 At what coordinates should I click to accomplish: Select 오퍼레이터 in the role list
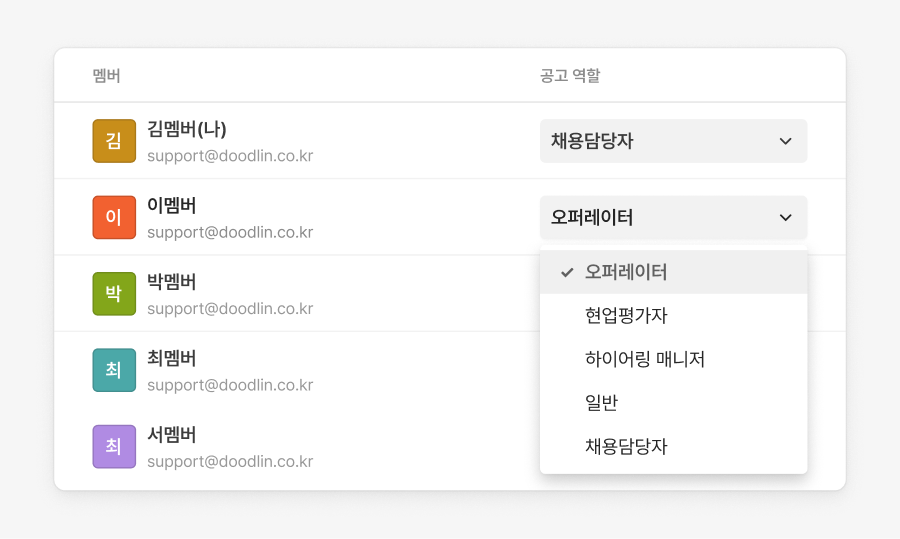pos(626,272)
